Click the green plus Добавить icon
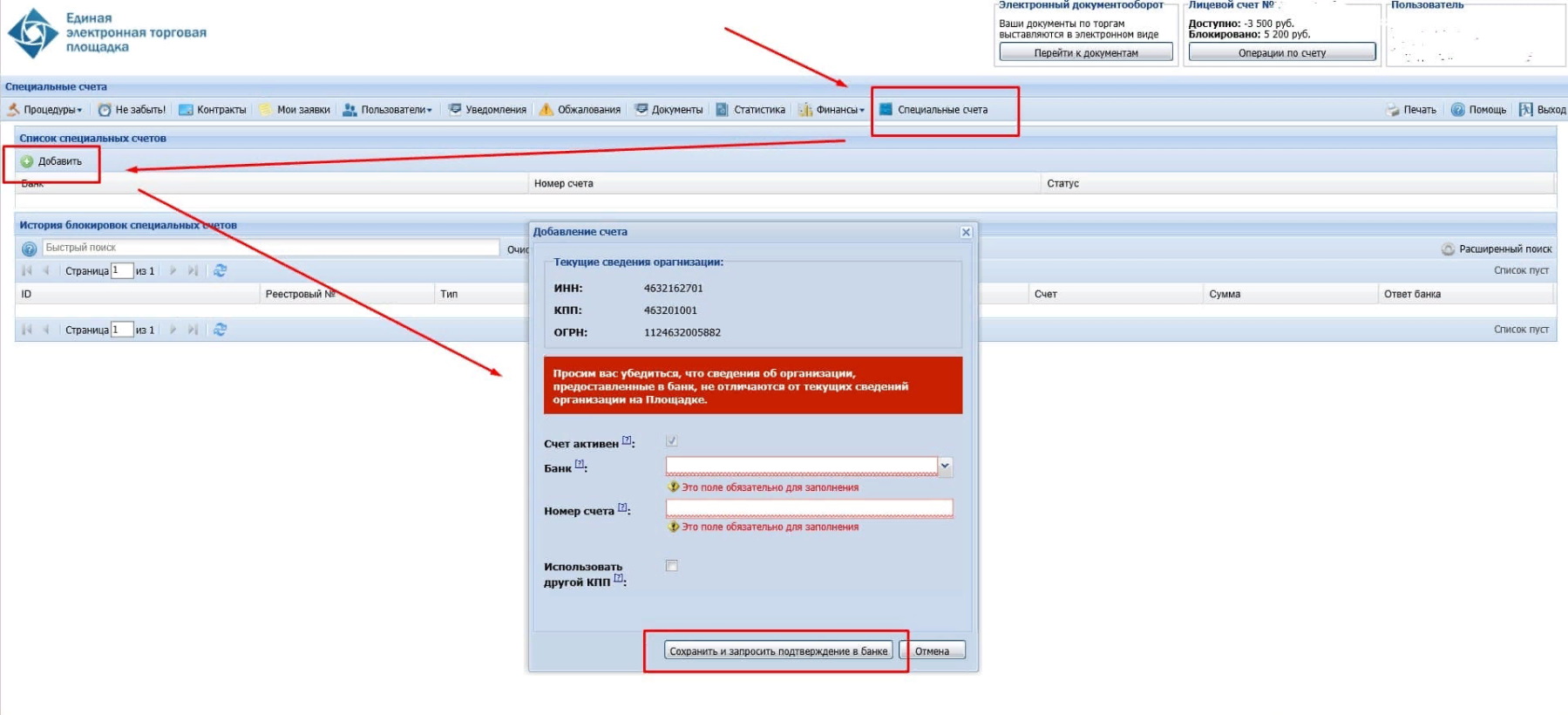Image resolution: width=1568 pixels, height=715 pixels. [x=27, y=161]
